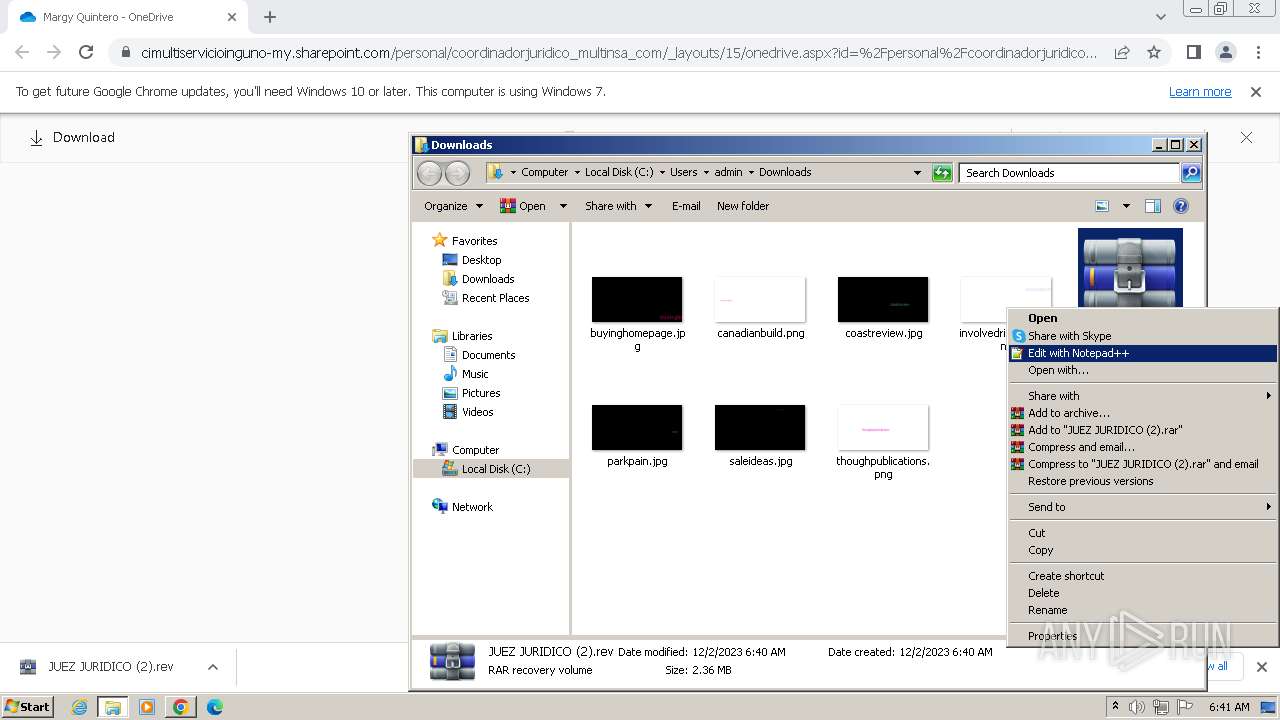
Task: Choose Rename in the context menu
Action: (1143, 610)
